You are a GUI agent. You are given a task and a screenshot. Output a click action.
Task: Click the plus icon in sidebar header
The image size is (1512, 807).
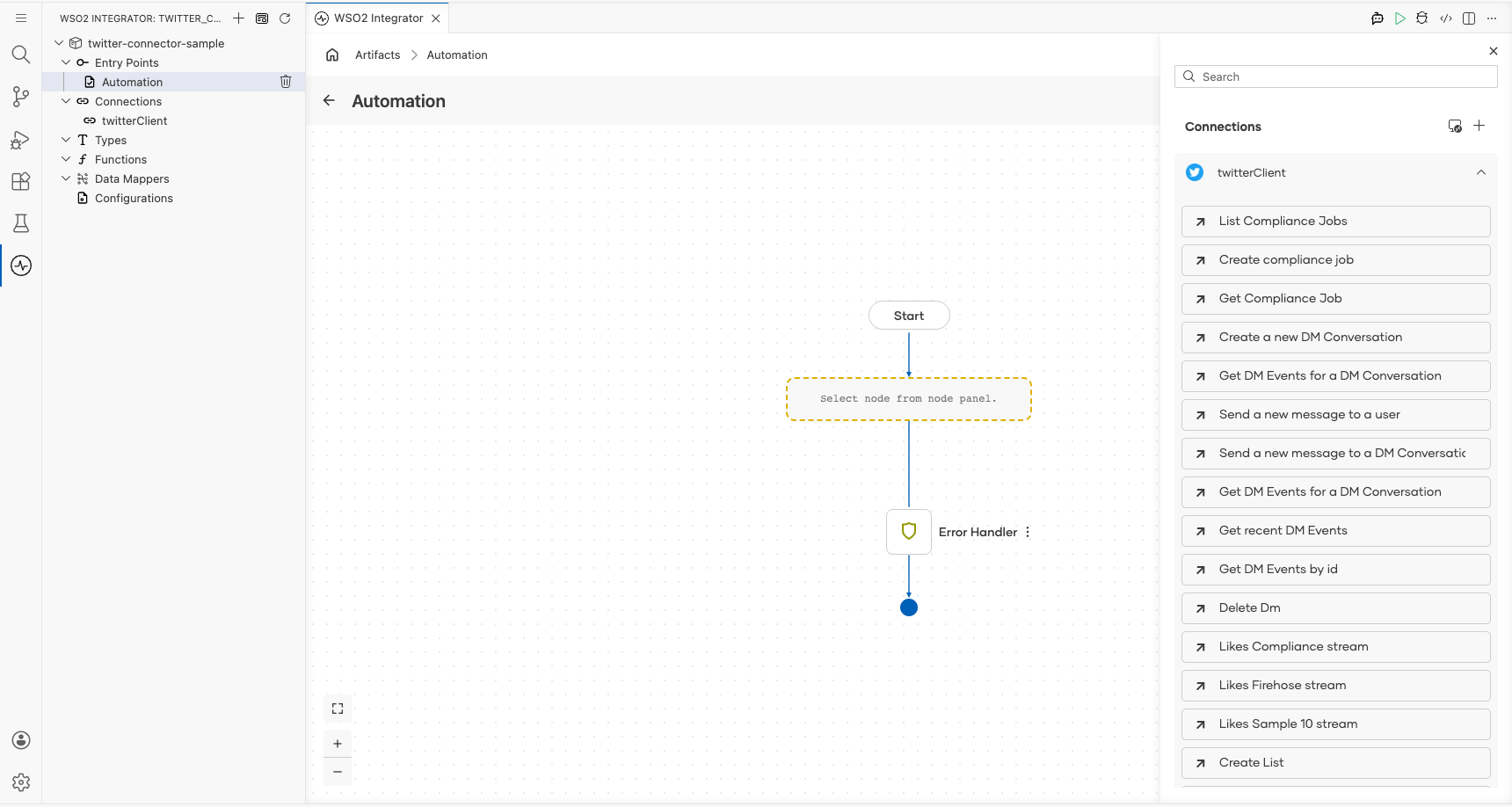point(238,18)
